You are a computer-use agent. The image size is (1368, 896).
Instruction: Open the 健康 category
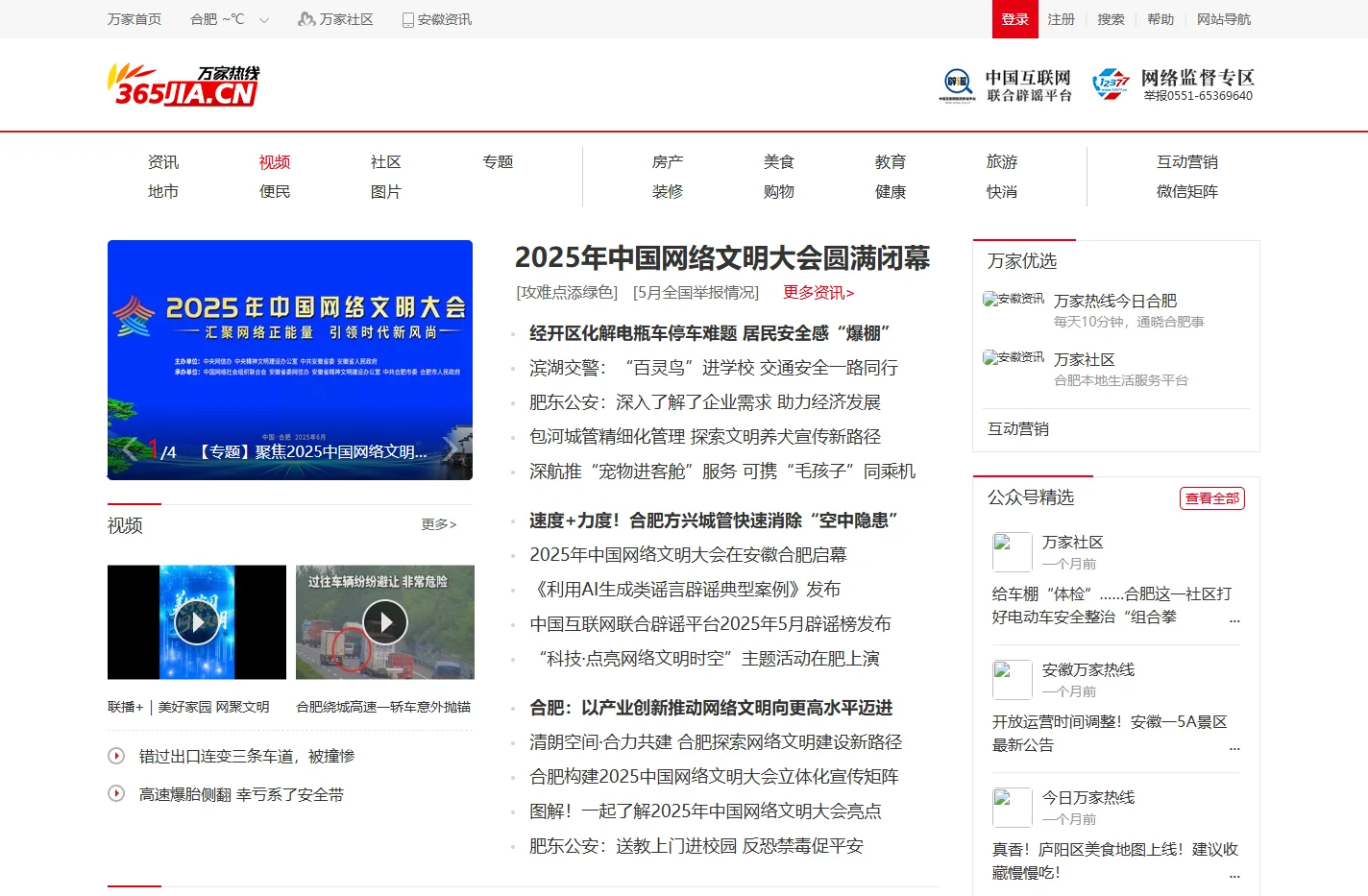coord(891,192)
